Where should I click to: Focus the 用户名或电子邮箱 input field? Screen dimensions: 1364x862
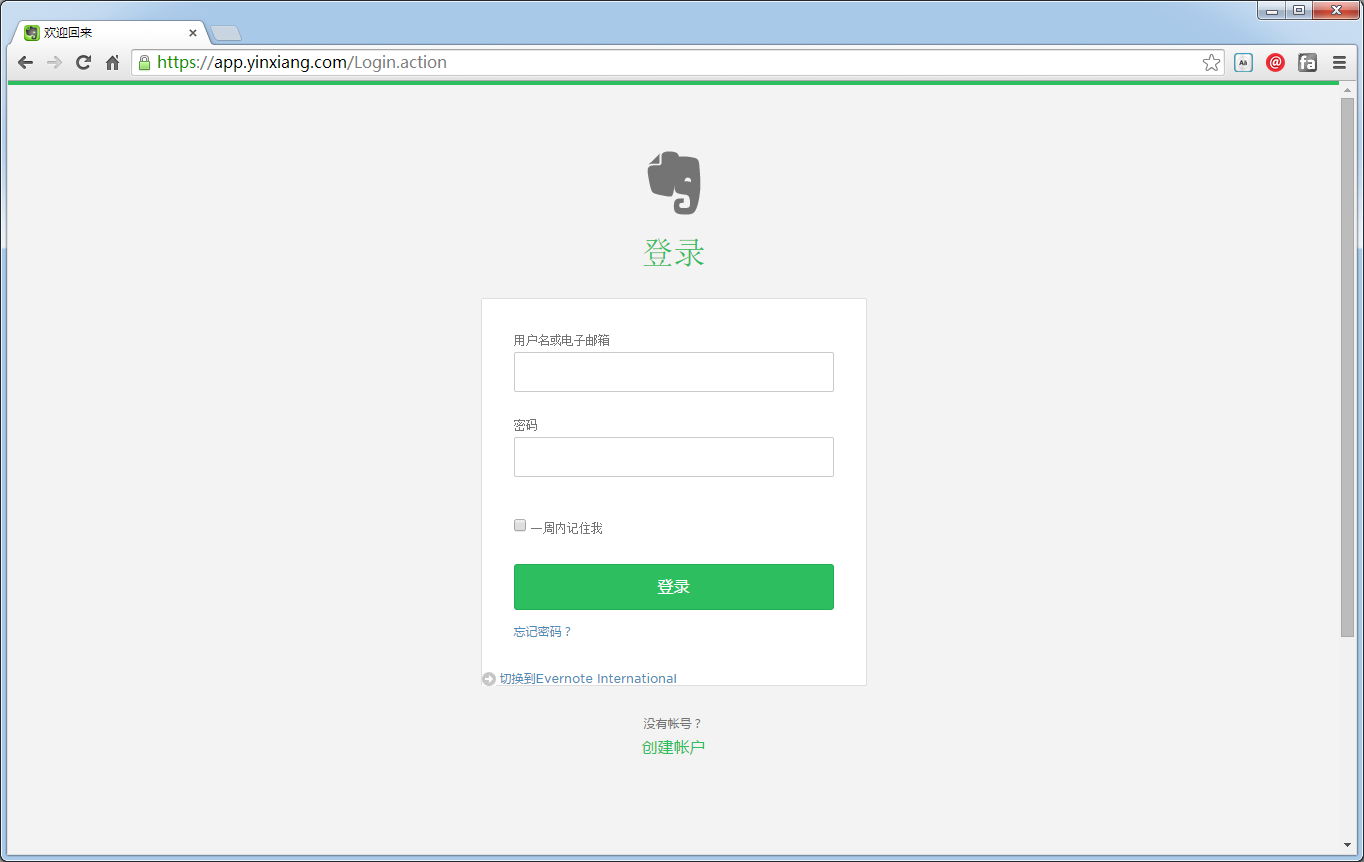tap(674, 372)
